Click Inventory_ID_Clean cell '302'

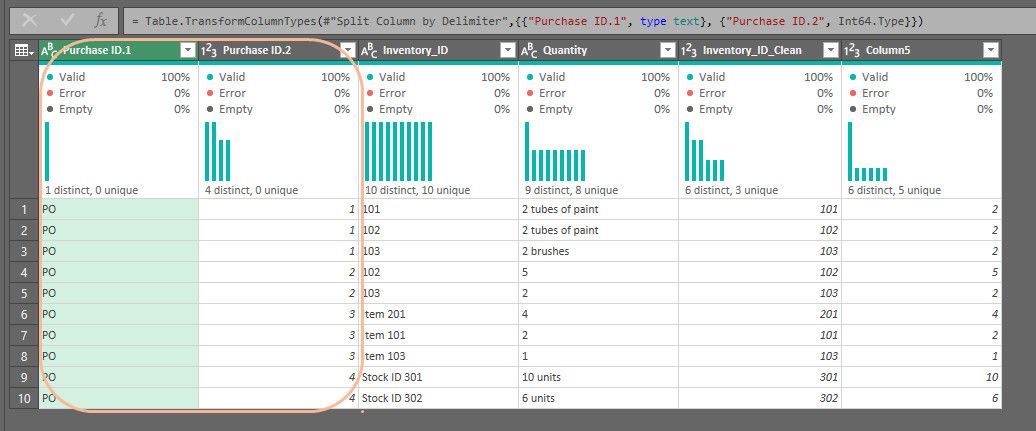760,398
